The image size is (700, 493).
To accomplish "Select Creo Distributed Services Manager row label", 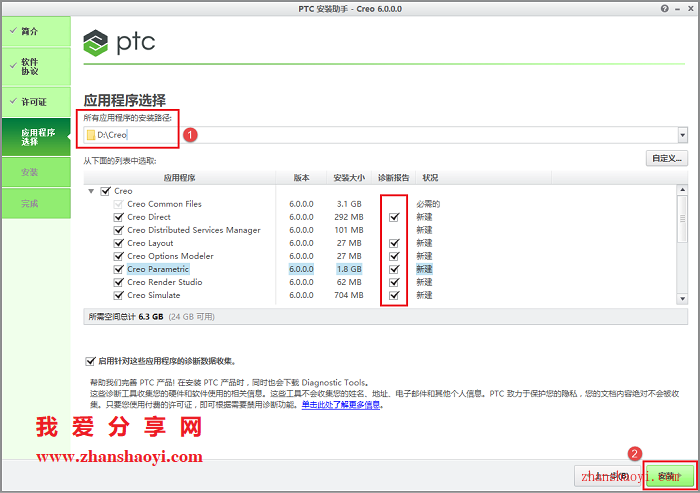I will (x=194, y=230).
